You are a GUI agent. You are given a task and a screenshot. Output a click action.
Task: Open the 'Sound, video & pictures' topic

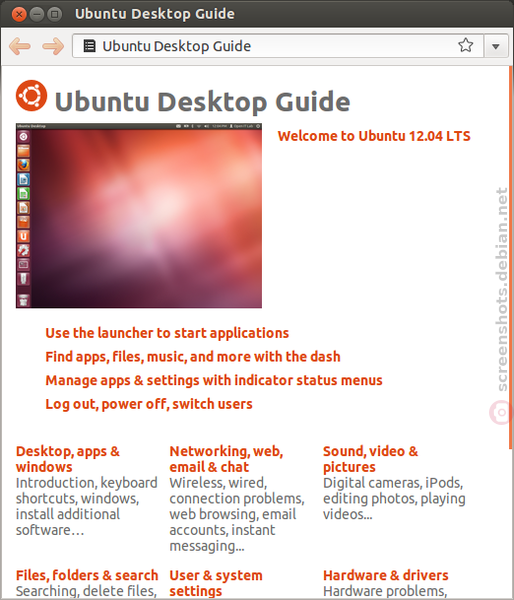pyautogui.click(x=370, y=459)
